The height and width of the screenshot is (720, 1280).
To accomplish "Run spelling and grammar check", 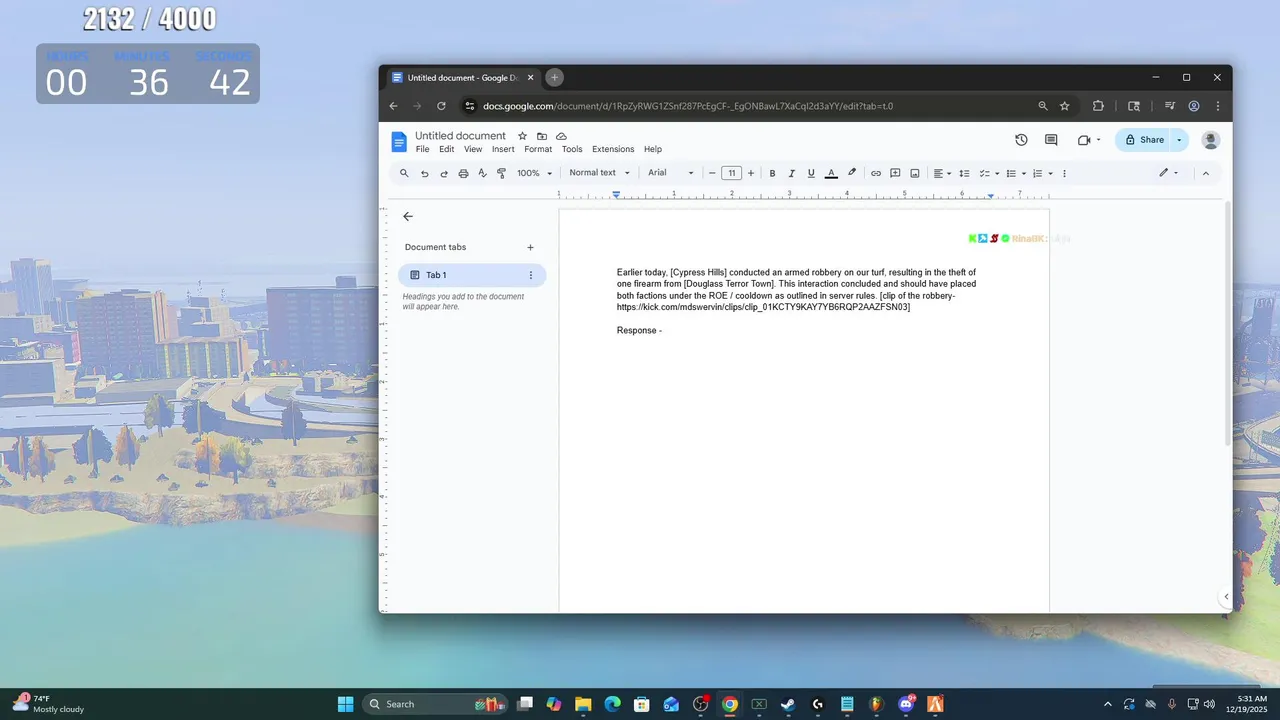I will pos(482,173).
